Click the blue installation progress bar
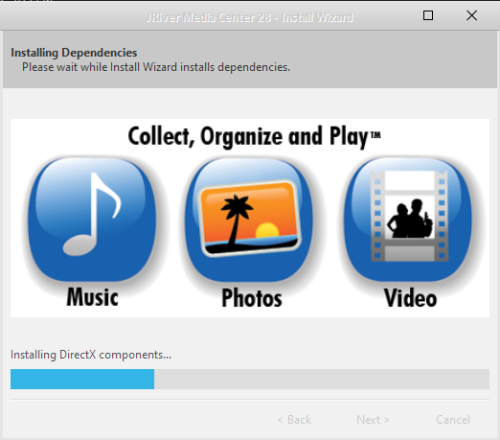The image size is (500, 440). click(250, 379)
